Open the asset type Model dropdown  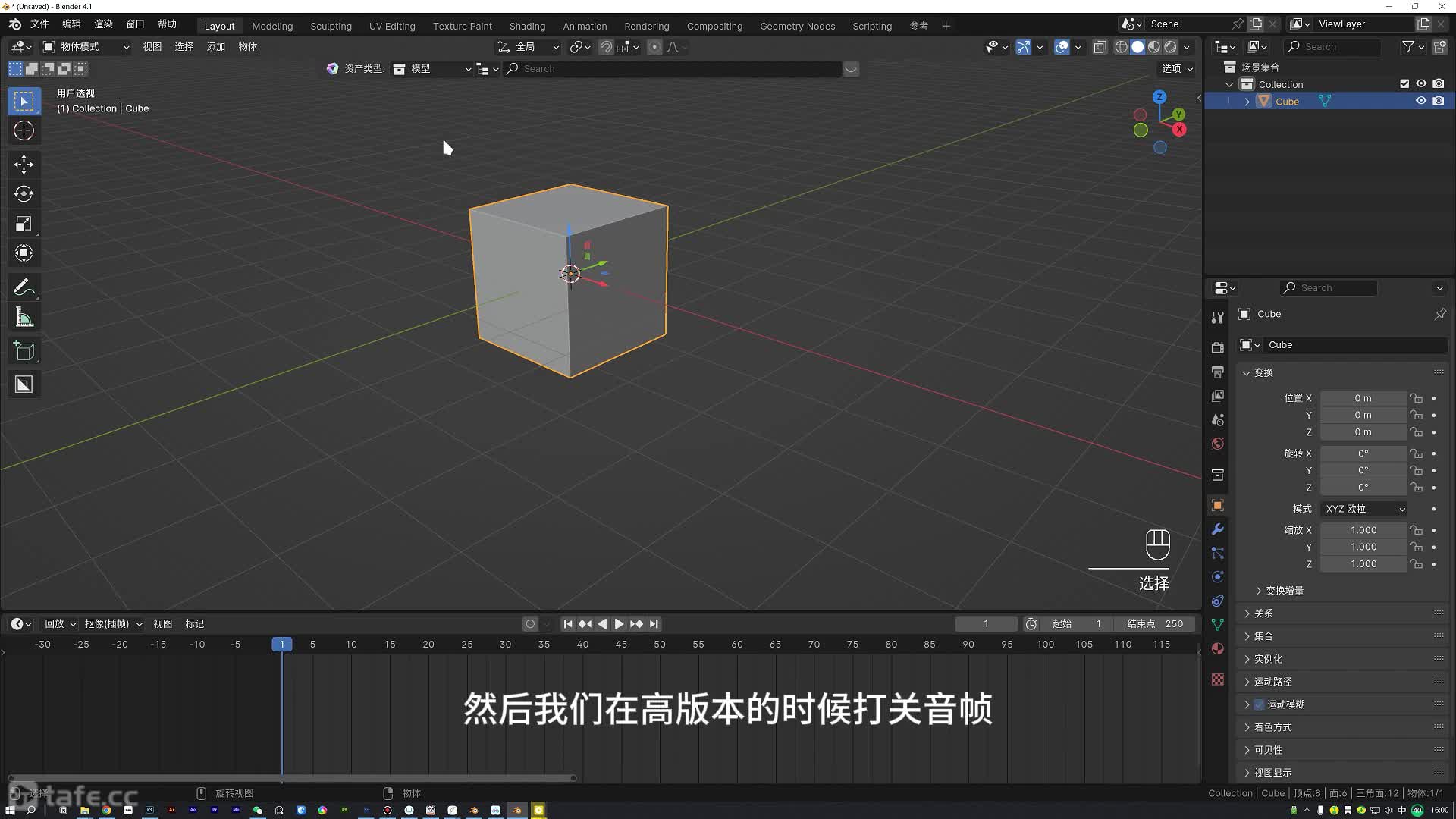[432, 69]
